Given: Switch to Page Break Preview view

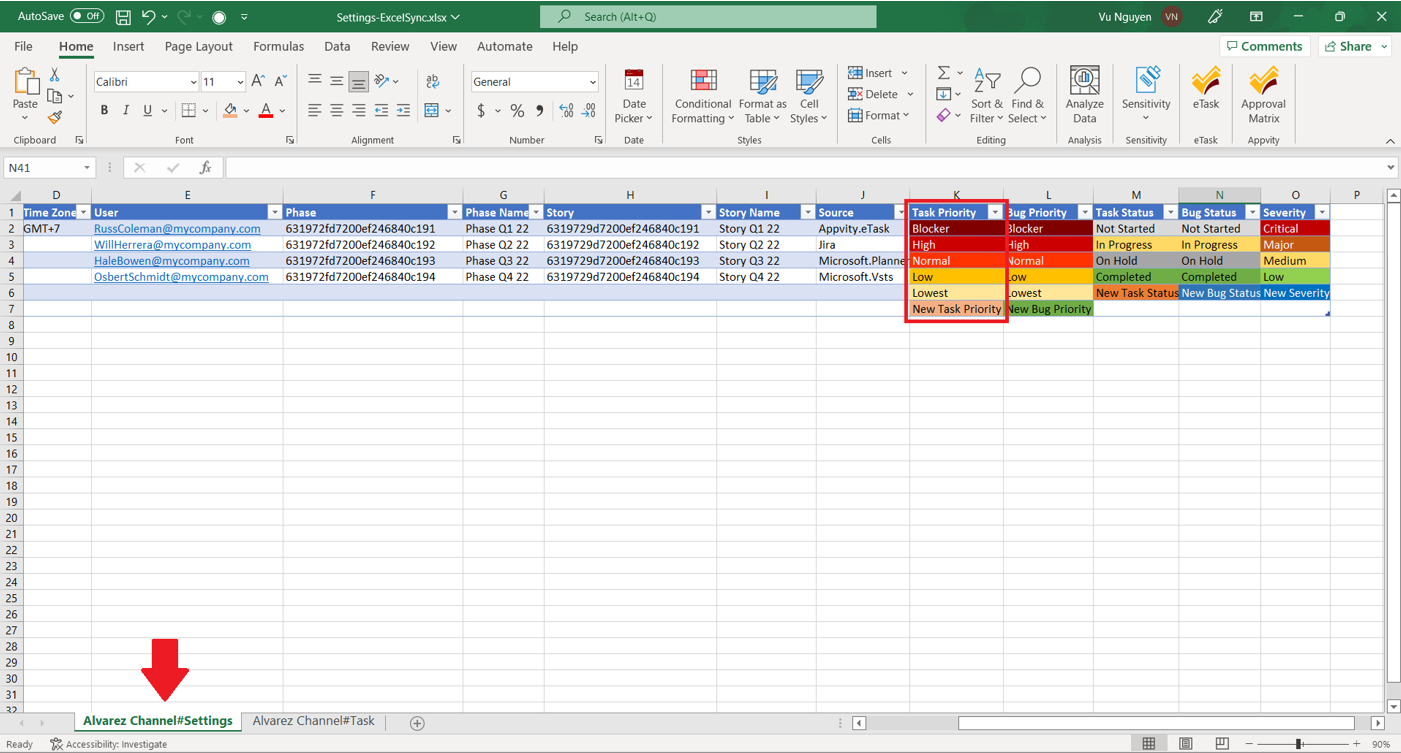Looking at the screenshot, I should pyautogui.click(x=1222, y=744).
